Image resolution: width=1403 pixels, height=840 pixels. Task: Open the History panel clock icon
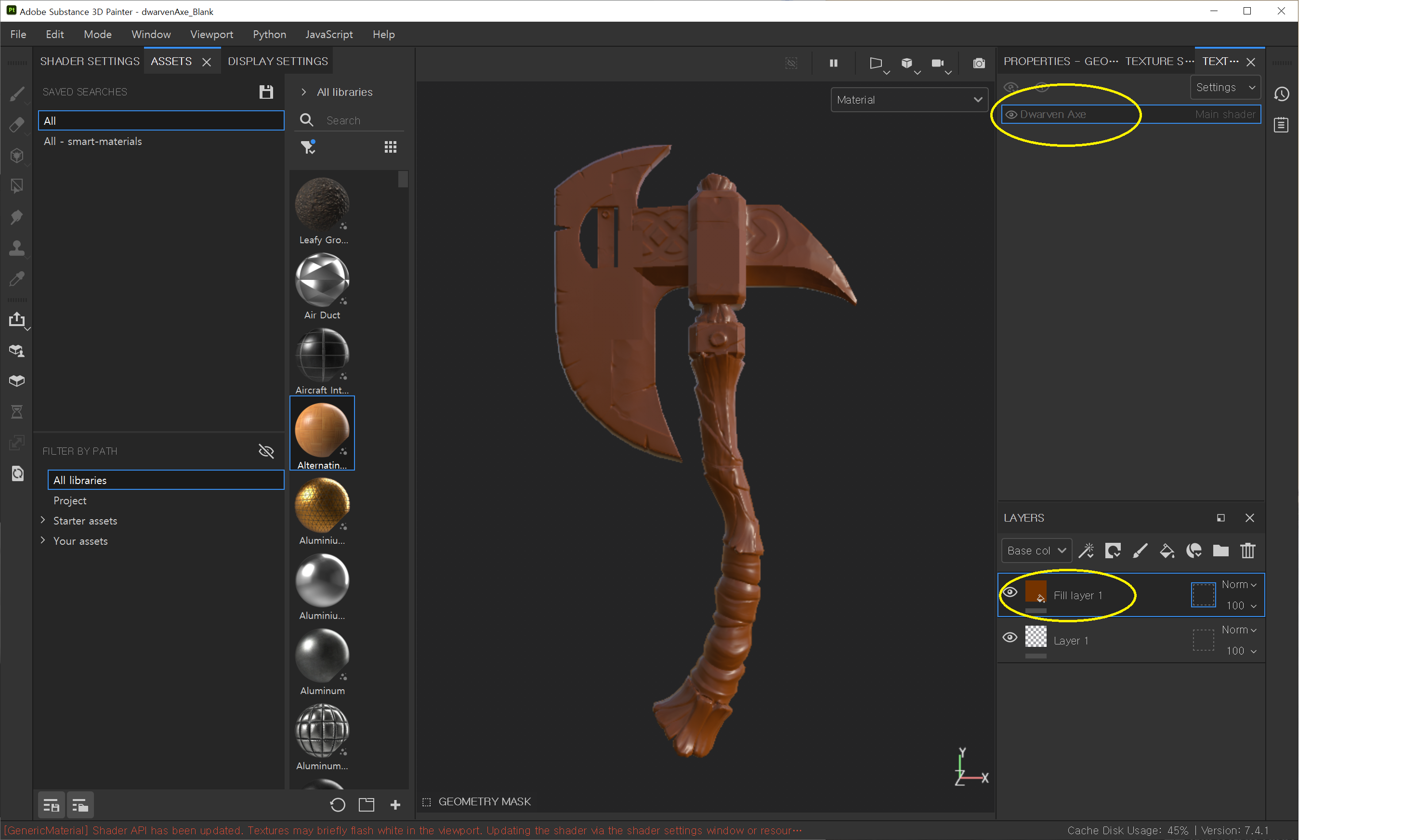pos(1281,94)
